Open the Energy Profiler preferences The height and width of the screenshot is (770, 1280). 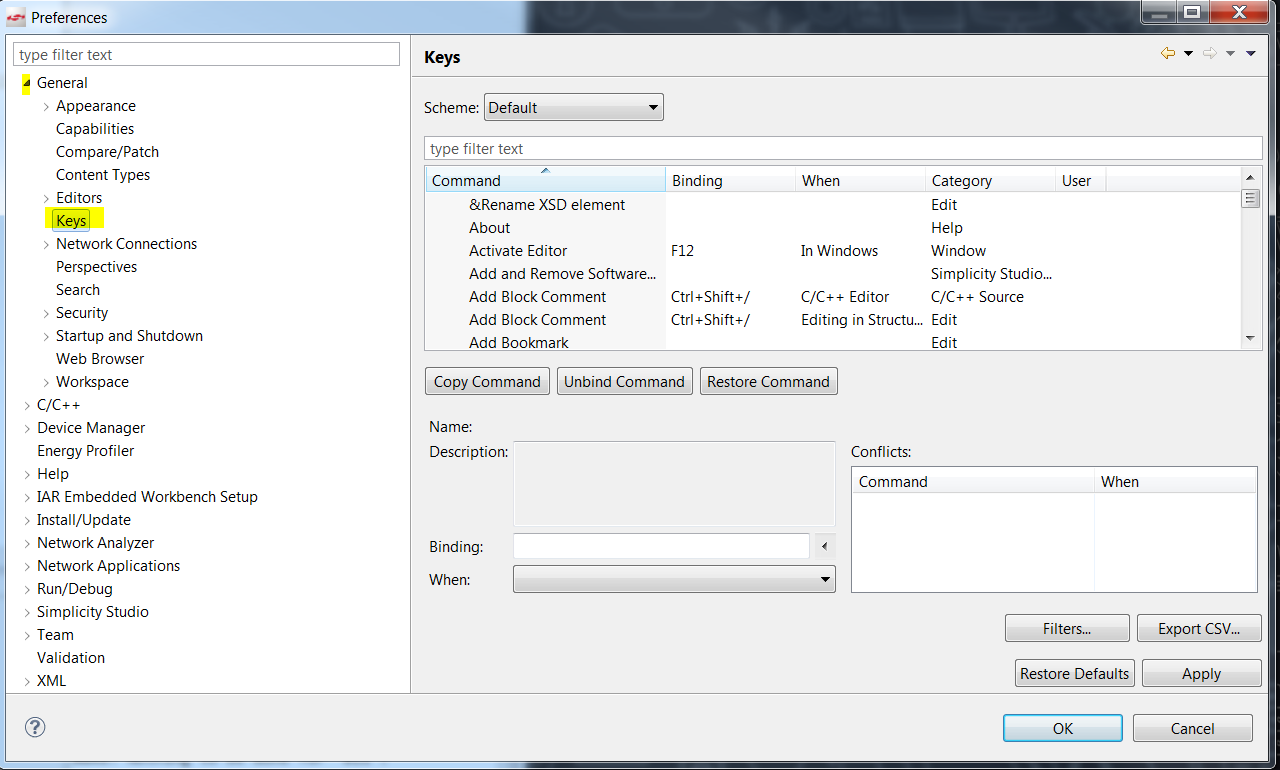click(x=85, y=450)
